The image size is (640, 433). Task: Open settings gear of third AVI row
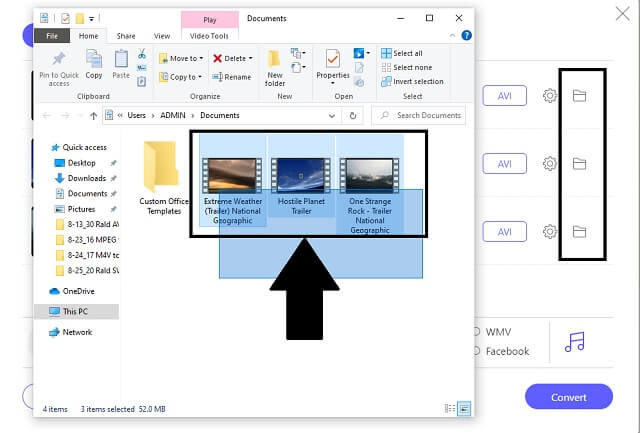pyautogui.click(x=549, y=231)
